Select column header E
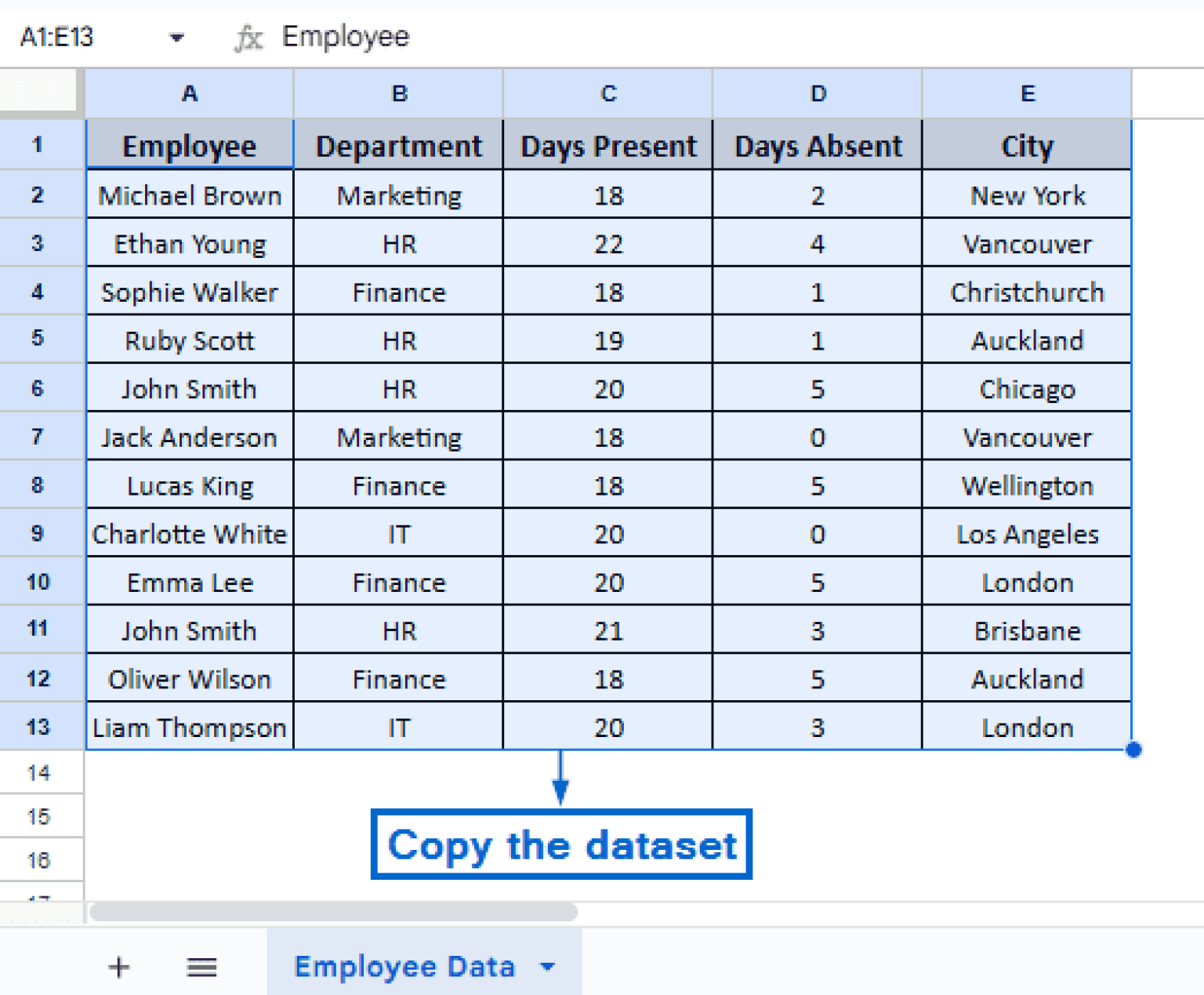Screen dimensions: 1204x995 point(1027,93)
